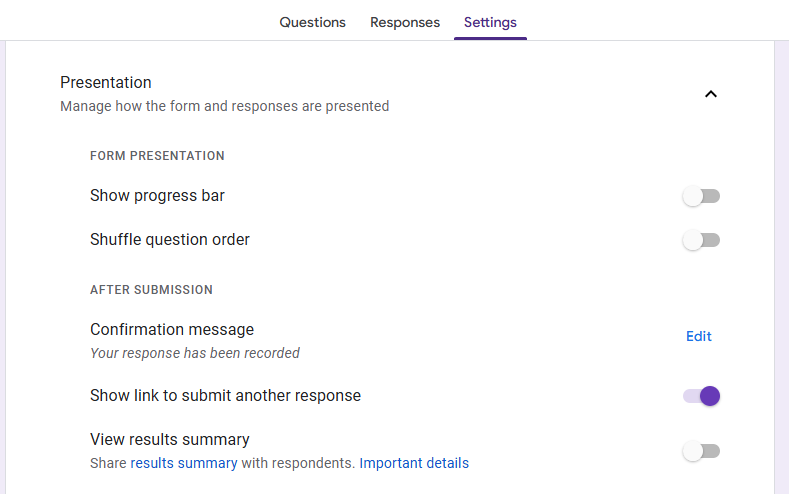This screenshot has height=494, width=789.
Task: Click the 'FORM PRESENTATION' subsection header
Action: [x=157, y=156]
